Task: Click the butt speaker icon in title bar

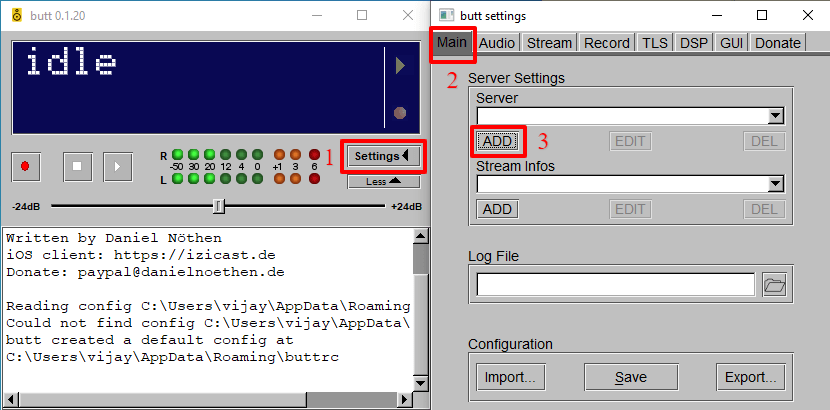Action: tap(17, 15)
